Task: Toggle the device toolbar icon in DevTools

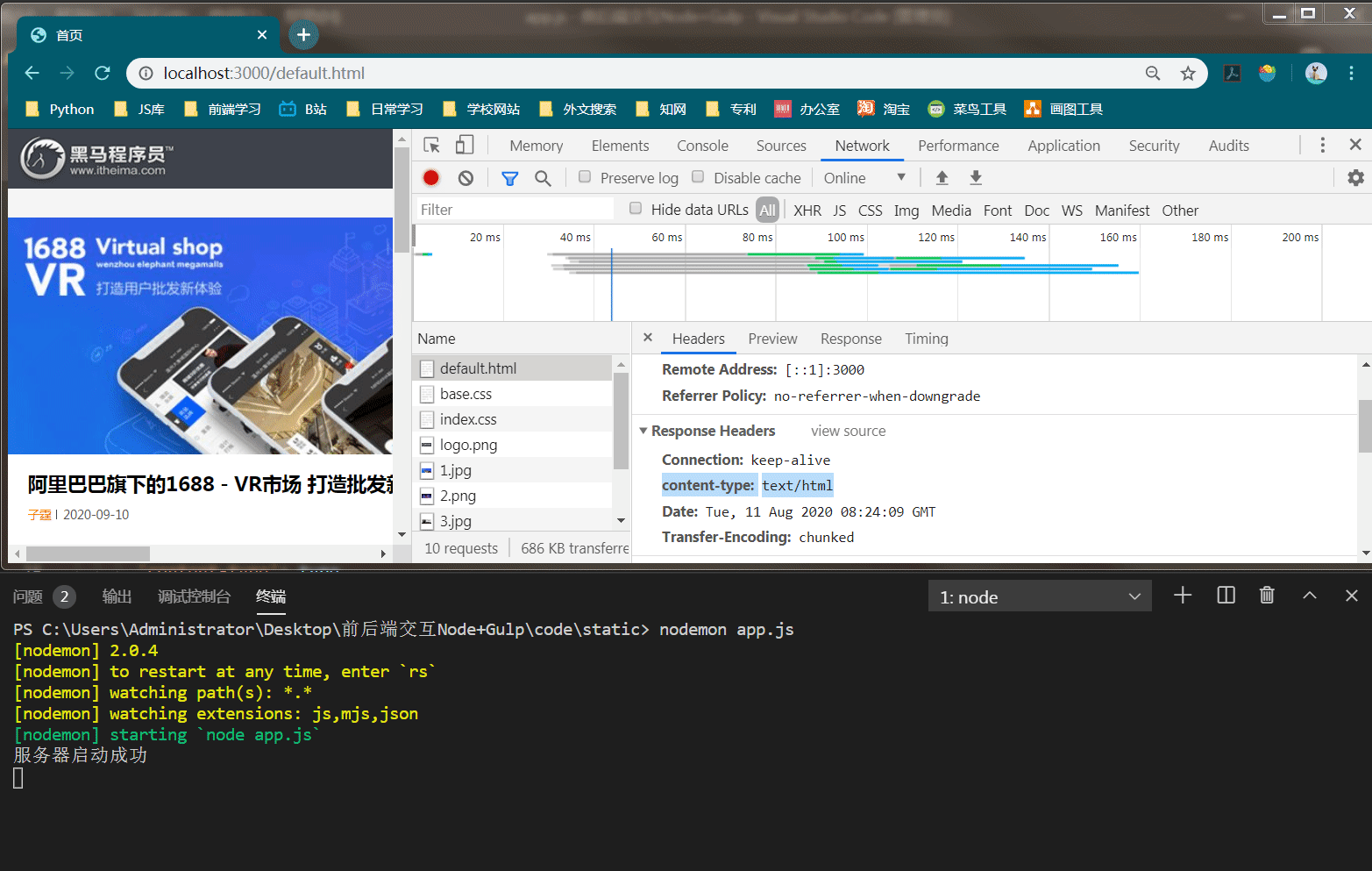Action: (465, 146)
